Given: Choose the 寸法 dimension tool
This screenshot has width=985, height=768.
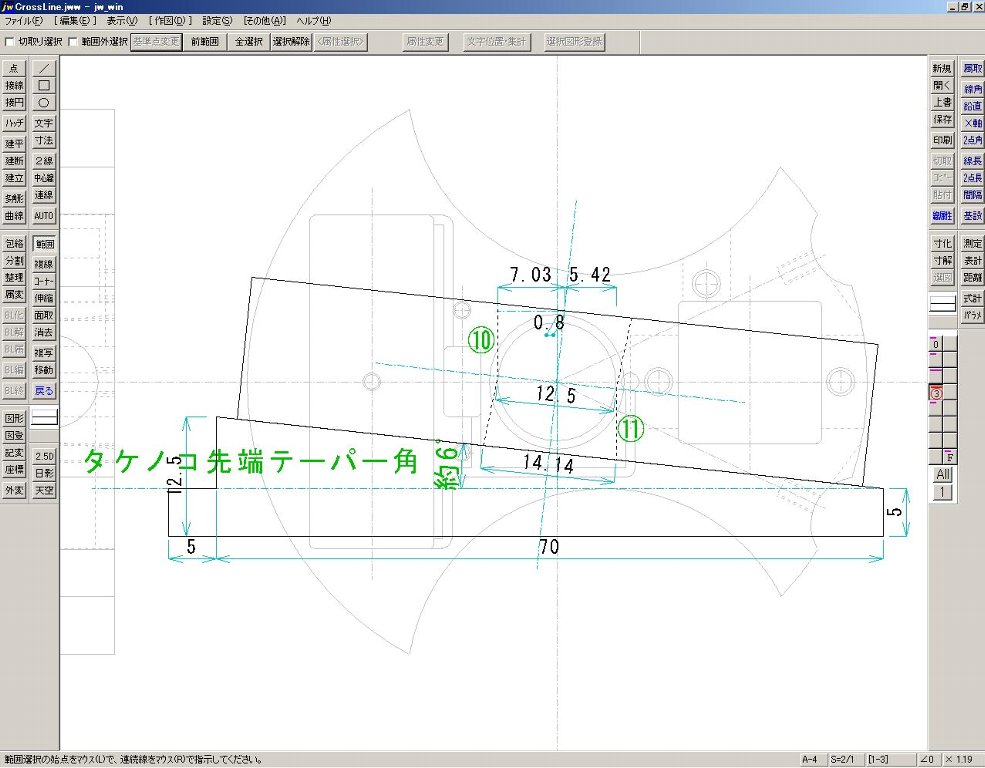Looking at the screenshot, I should (44, 140).
